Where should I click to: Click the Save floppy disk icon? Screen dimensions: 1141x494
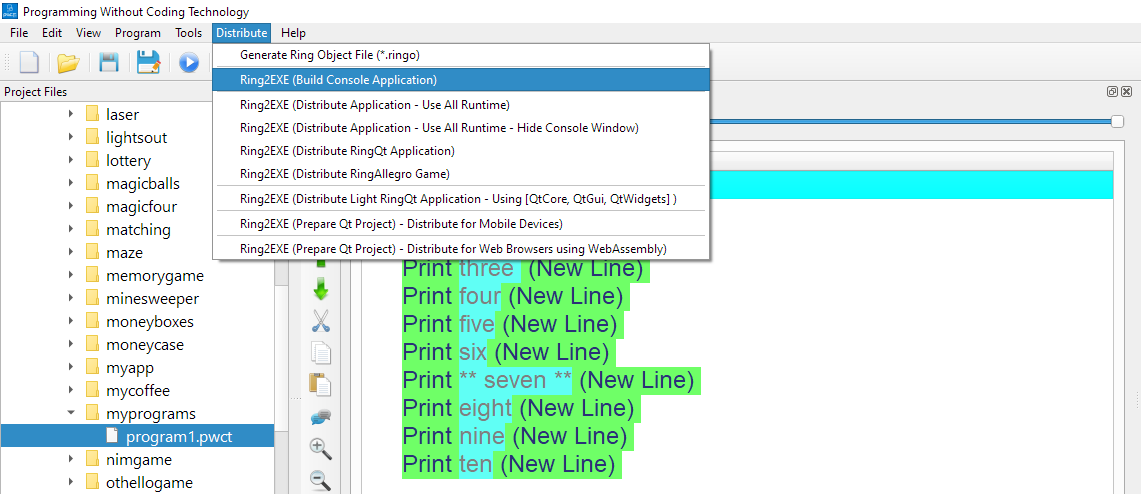[x=109, y=63]
